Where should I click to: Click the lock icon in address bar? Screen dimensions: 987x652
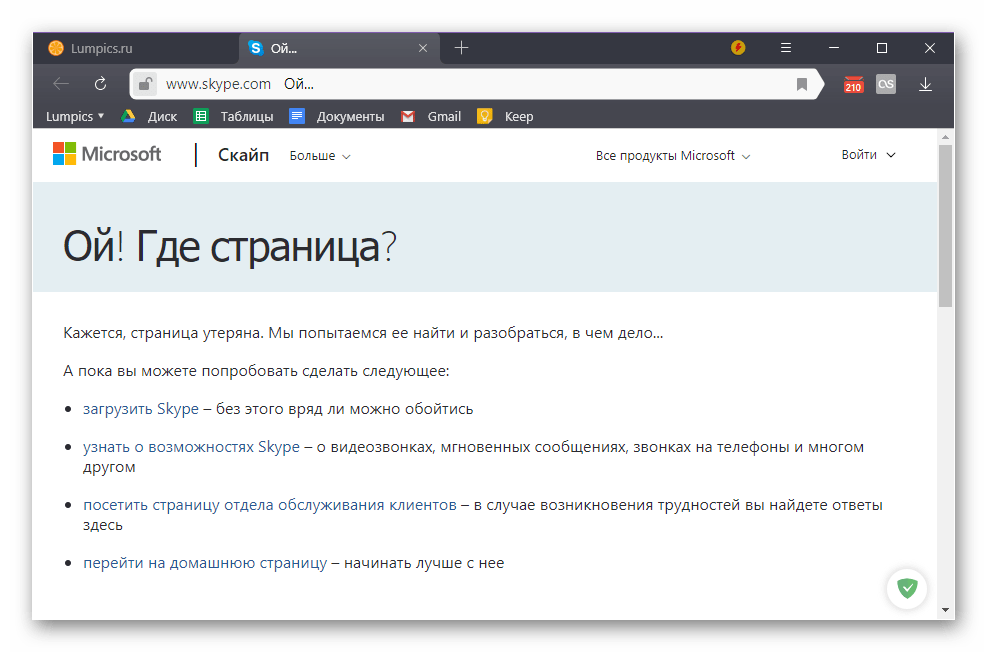tap(145, 85)
